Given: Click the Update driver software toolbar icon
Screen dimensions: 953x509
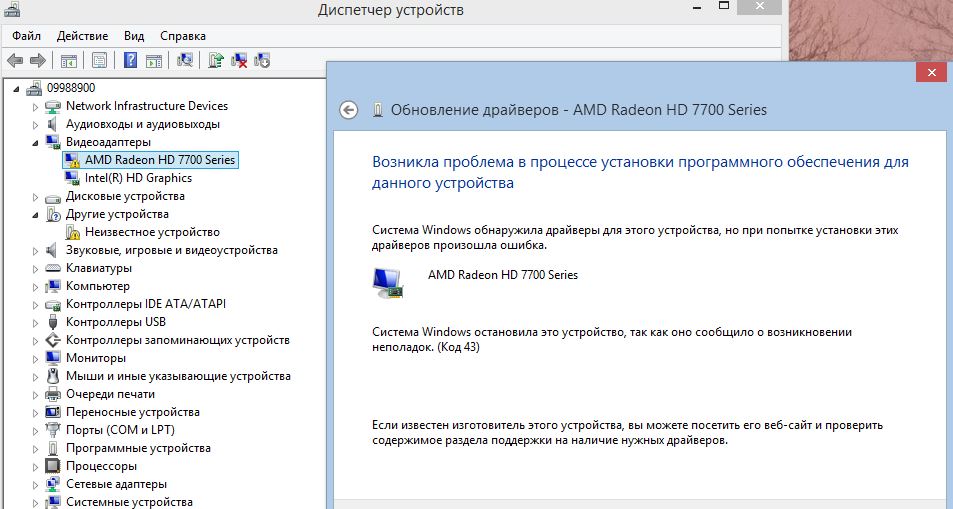Looking at the screenshot, I should [x=216, y=60].
